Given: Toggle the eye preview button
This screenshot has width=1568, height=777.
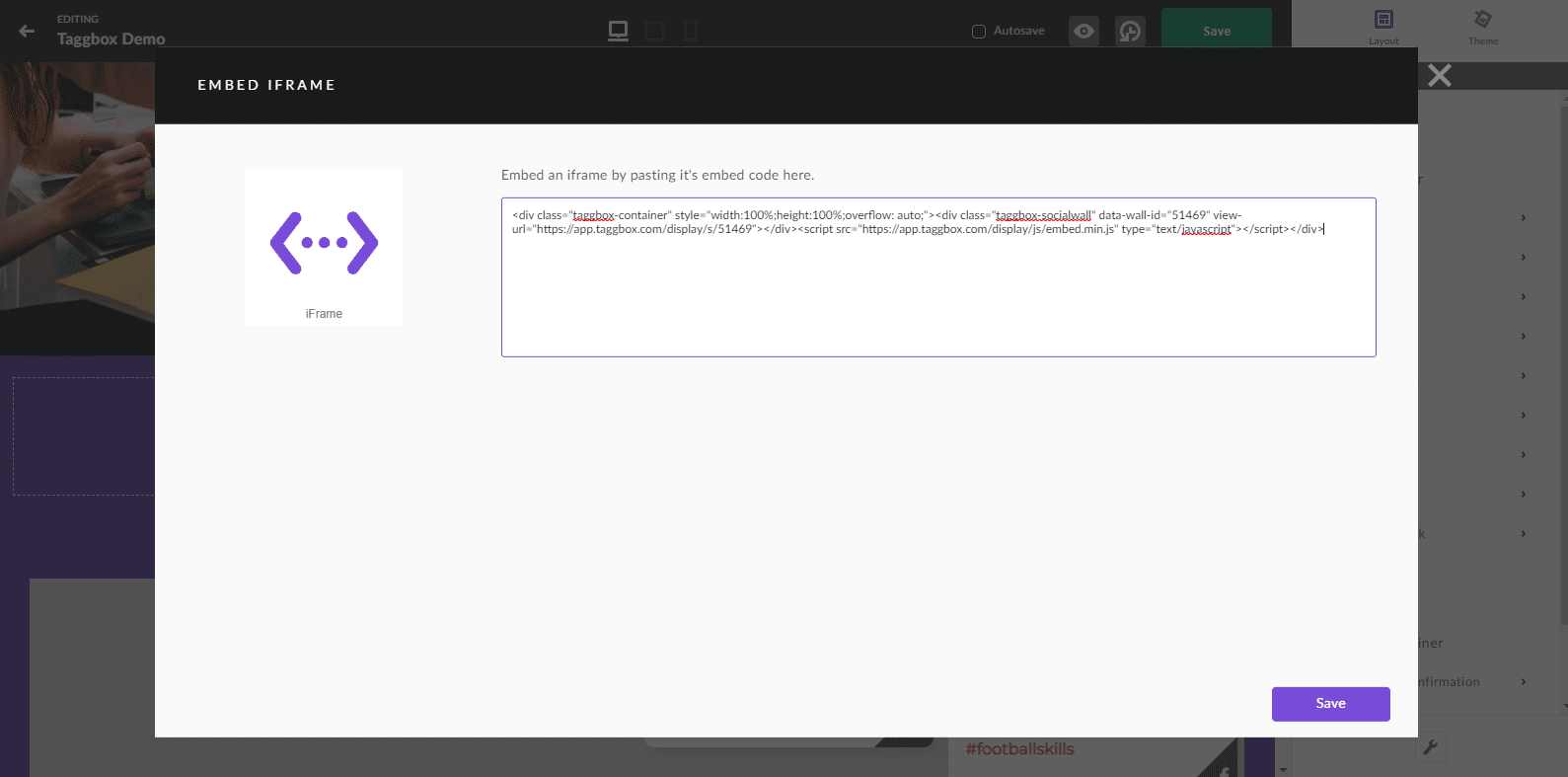Looking at the screenshot, I should 1083,32.
